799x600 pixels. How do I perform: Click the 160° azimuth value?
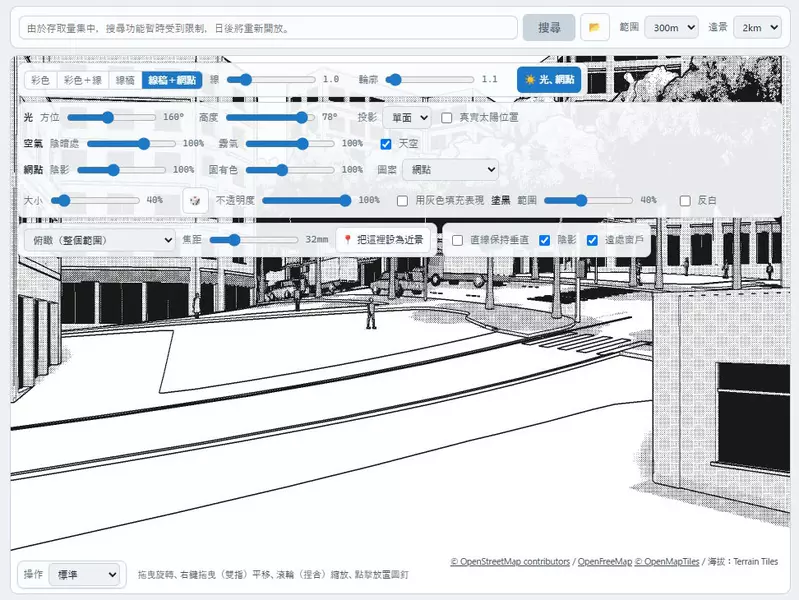[173, 117]
